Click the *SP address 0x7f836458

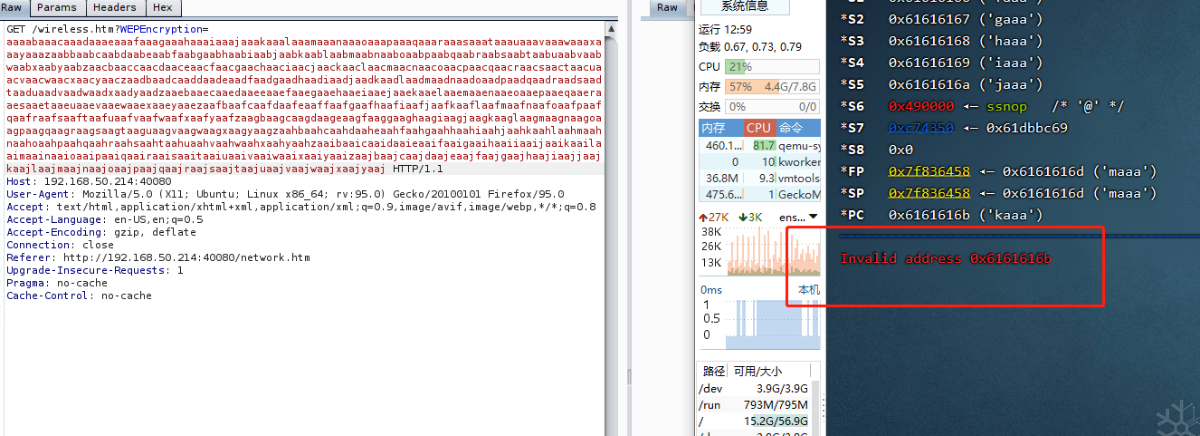coord(929,193)
